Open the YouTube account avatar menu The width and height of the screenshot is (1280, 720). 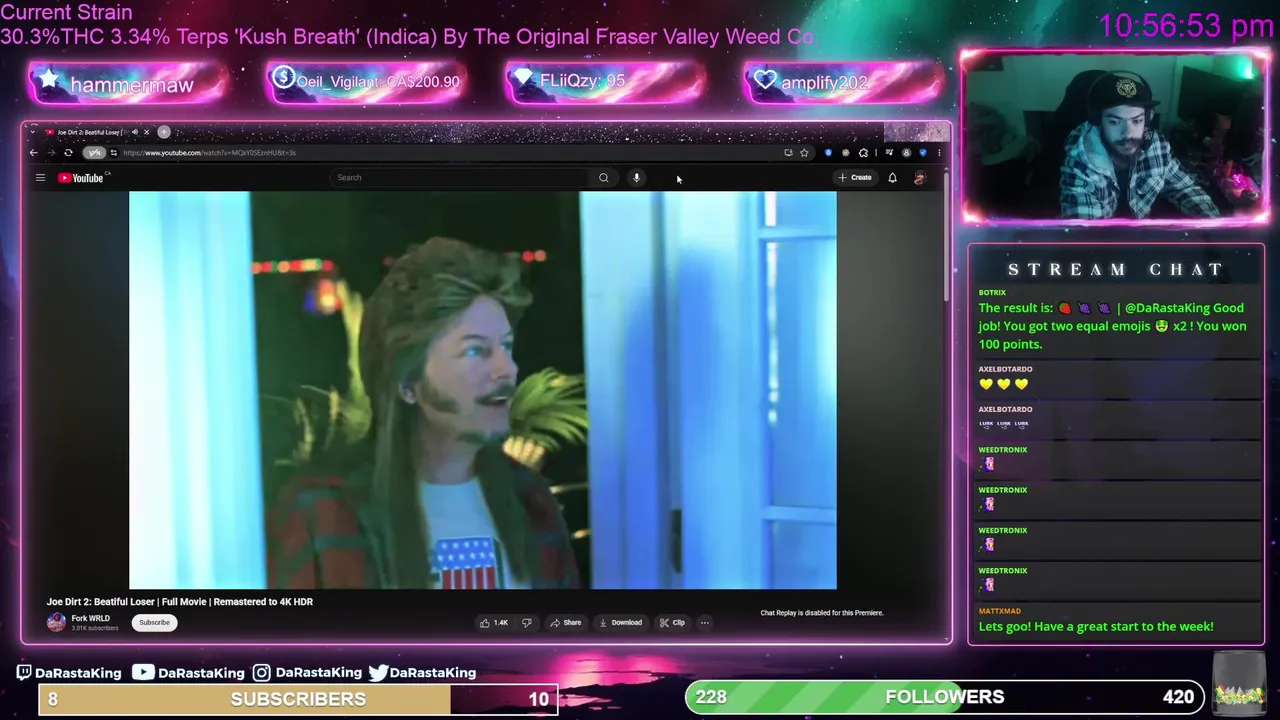coord(919,178)
